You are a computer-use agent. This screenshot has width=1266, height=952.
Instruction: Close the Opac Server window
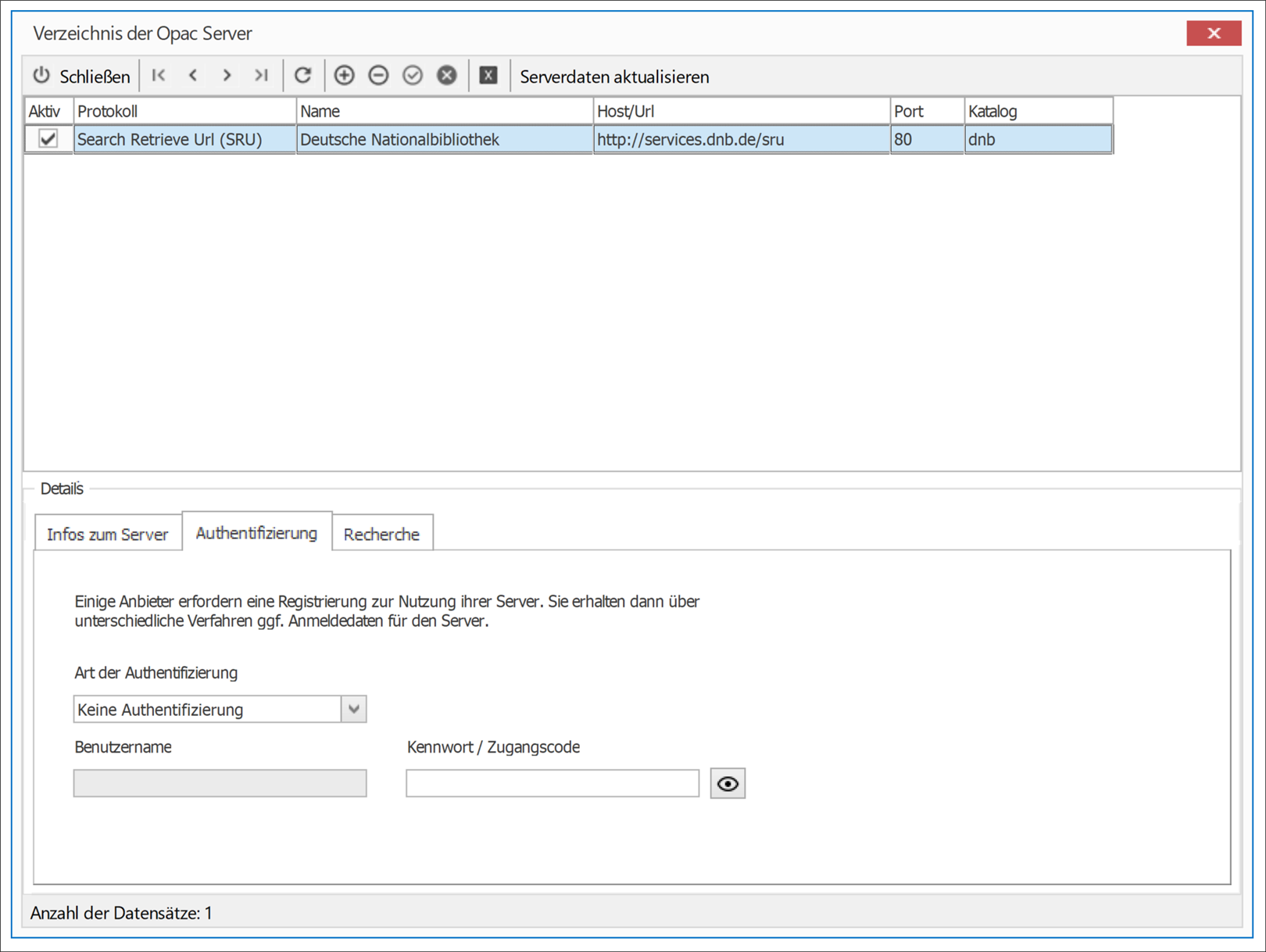click(1213, 33)
